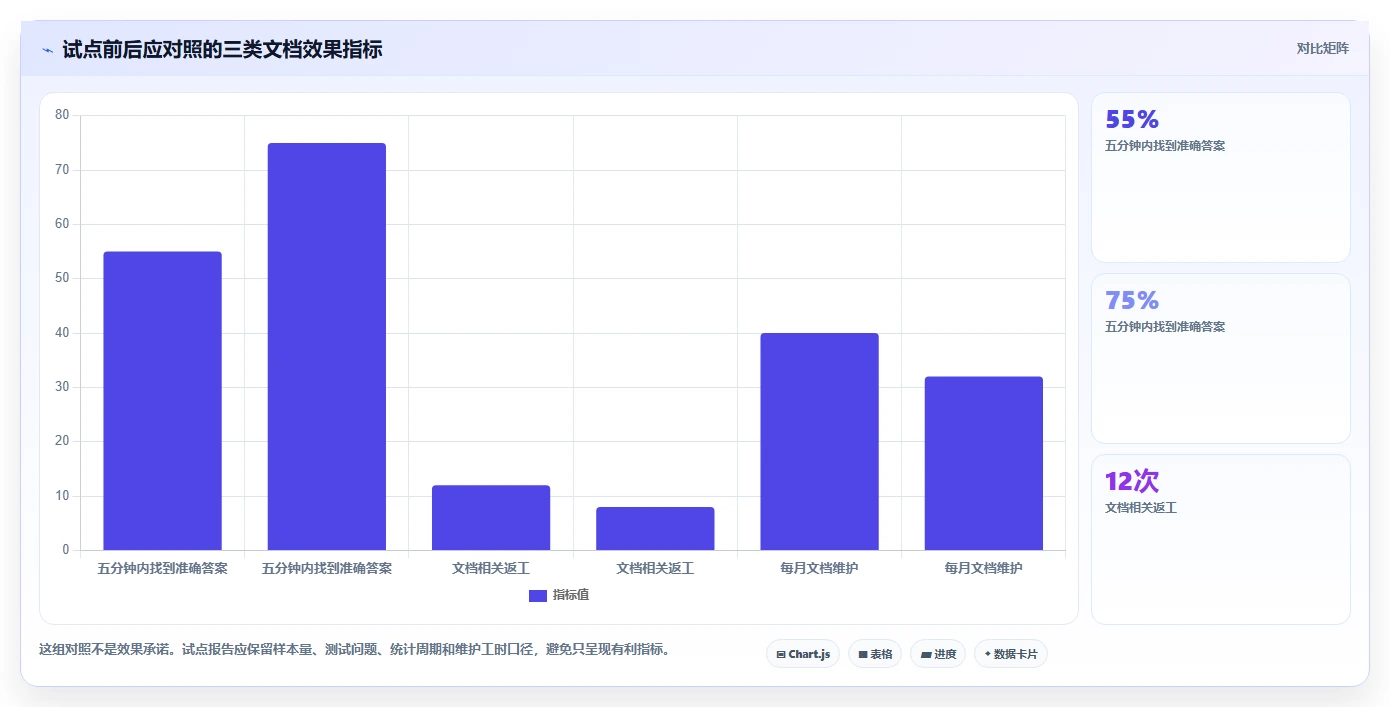Select the 每月文档维护 bar with value 40
This screenshot has width=1390, height=707.
tap(819, 442)
